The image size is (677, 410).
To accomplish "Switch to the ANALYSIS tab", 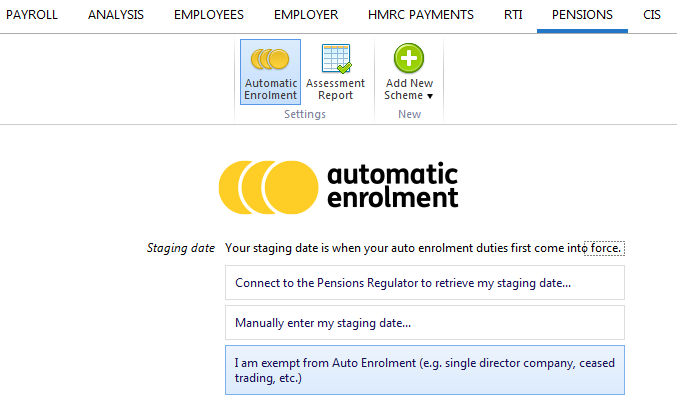I will (116, 15).
